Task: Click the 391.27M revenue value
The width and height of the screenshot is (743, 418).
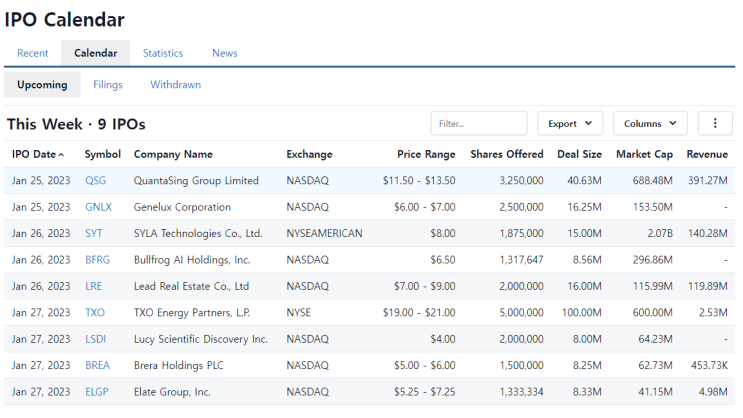Action: (x=707, y=181)
